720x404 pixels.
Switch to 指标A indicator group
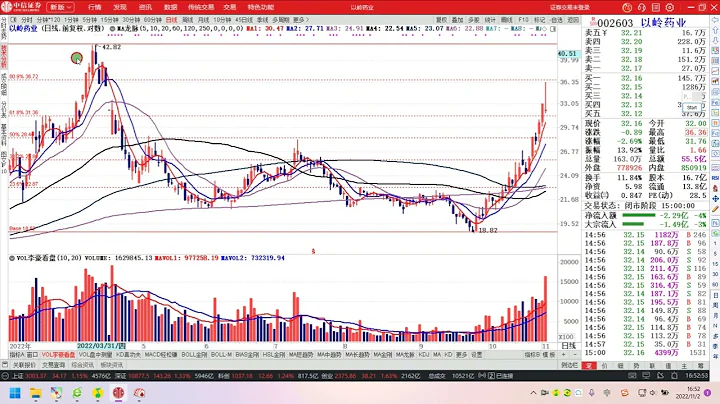pos(17,355)
